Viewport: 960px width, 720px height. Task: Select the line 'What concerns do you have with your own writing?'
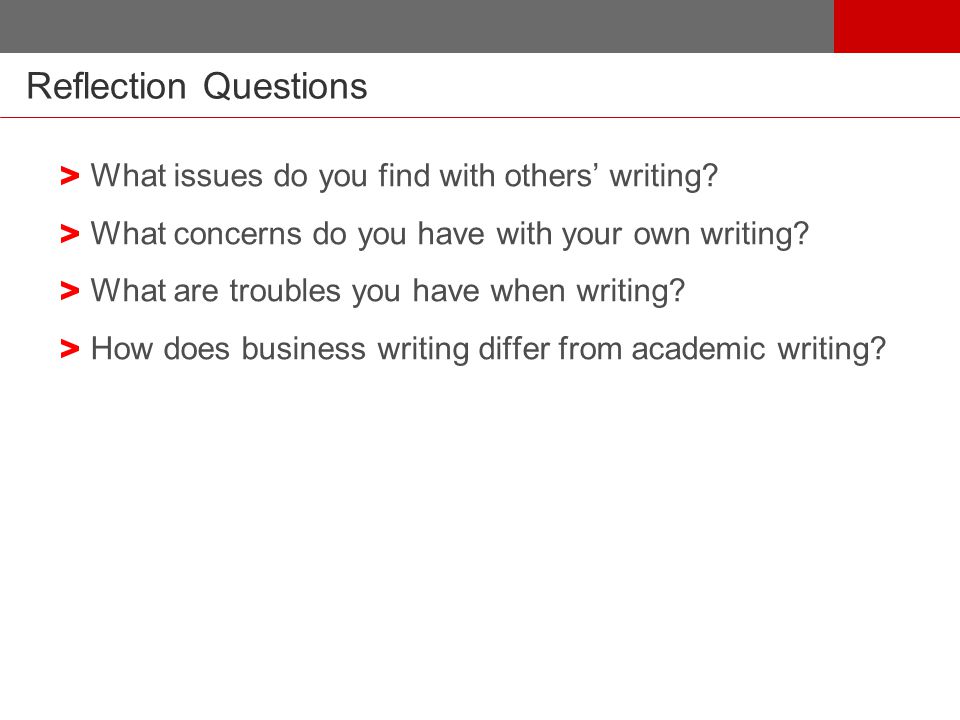pyautogui.click(x=450, y=234)
